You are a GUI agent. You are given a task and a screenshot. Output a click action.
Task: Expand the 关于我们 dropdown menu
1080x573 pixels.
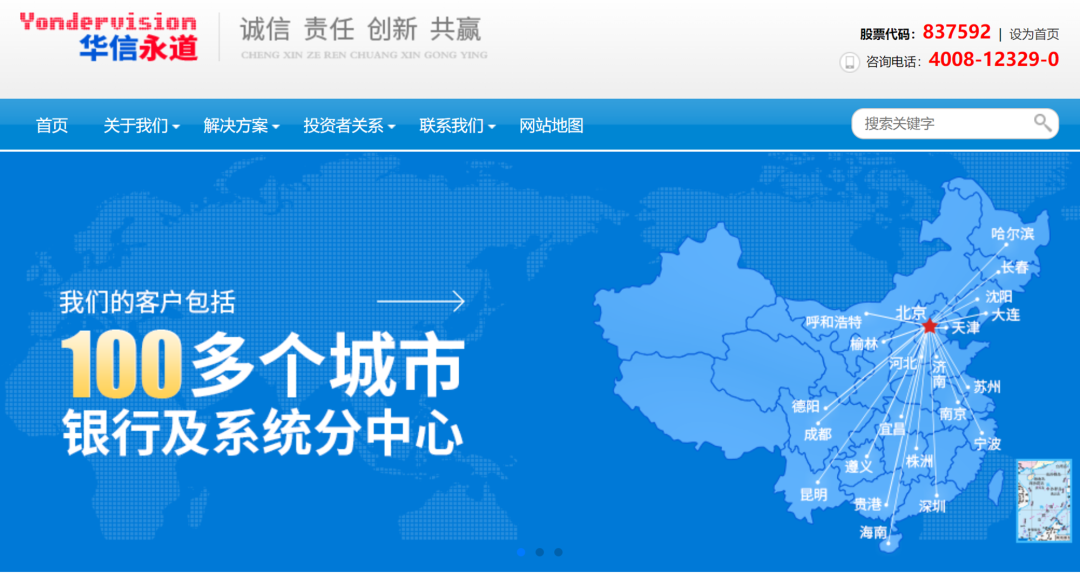(x=141, y=125)
